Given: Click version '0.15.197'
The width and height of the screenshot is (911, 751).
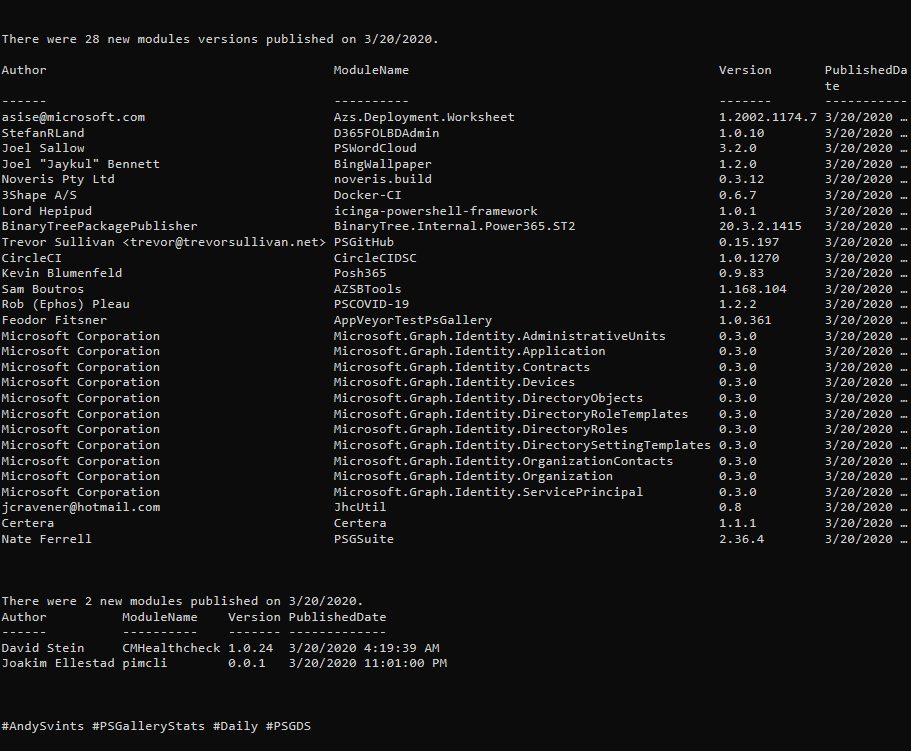Looking at the screenshot, I should click(x=749, y=242).
